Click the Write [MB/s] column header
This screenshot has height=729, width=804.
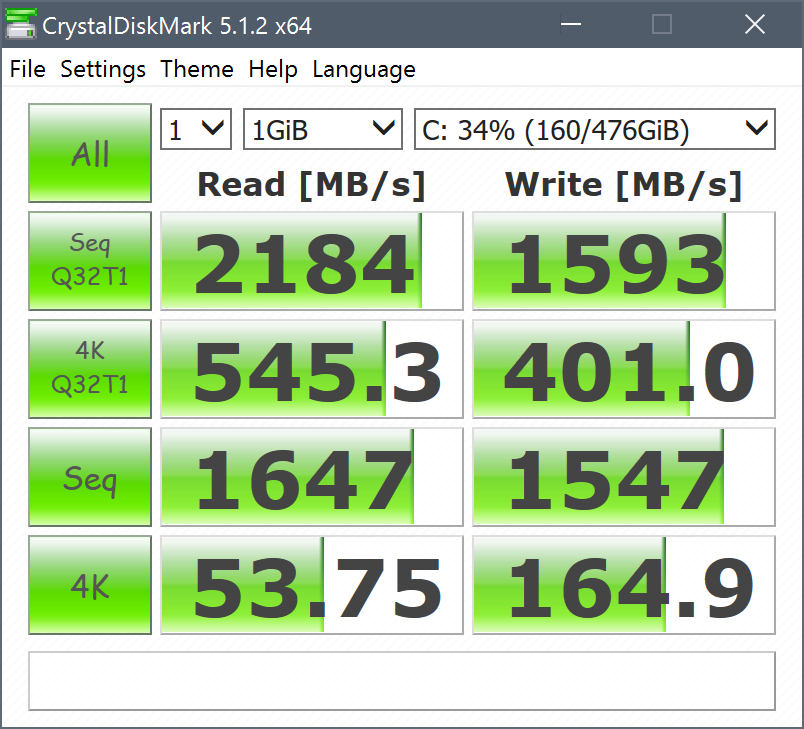click(x=624, y=185)
